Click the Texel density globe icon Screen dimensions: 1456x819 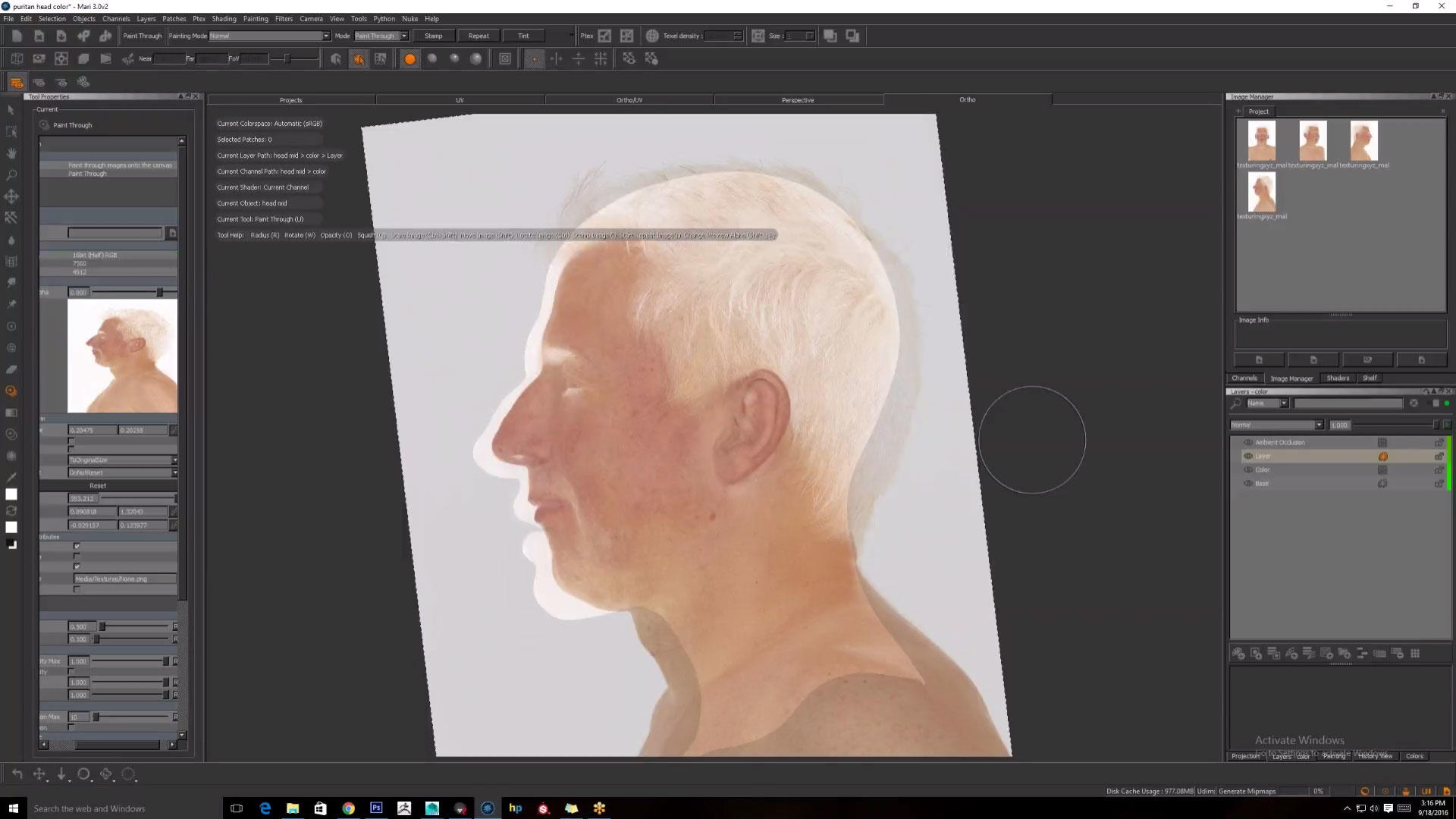[x=652, y=36]
